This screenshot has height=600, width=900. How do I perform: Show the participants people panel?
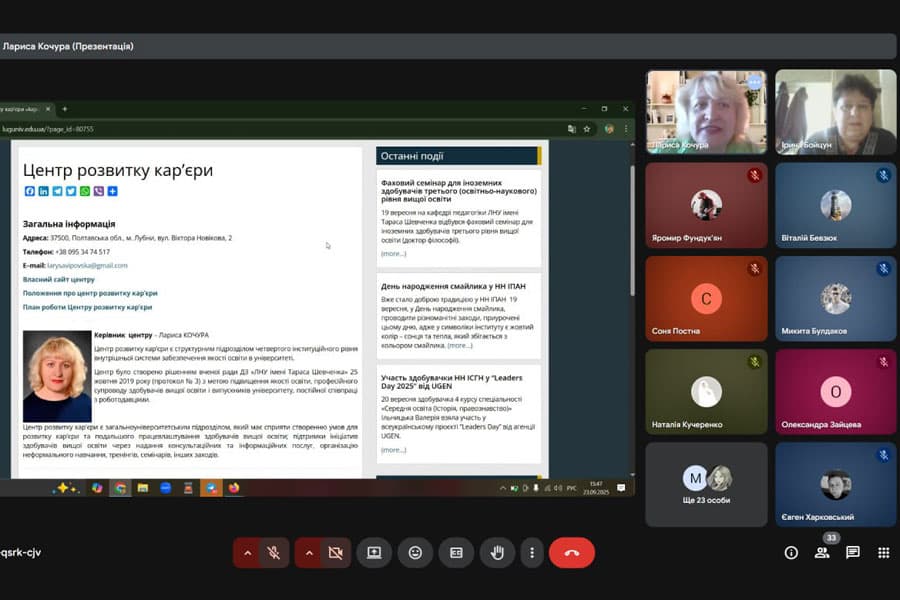click(x=822, y=553)
